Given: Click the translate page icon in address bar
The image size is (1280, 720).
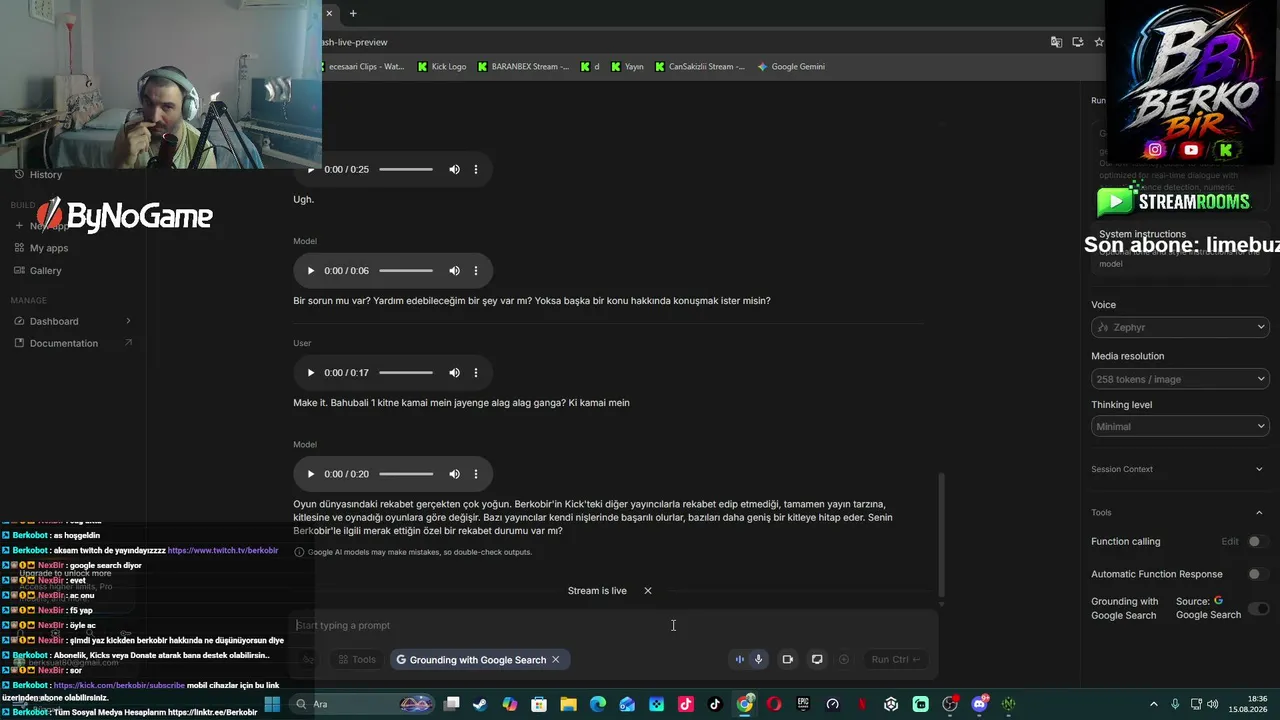Looking at the screenshot, I should [1056, 42].
